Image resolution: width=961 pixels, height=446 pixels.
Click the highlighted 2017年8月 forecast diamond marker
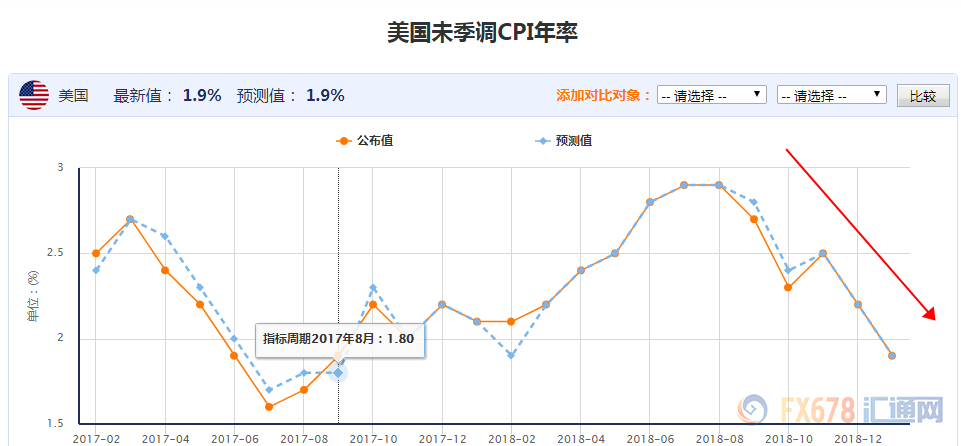click(x=338, y=372)
